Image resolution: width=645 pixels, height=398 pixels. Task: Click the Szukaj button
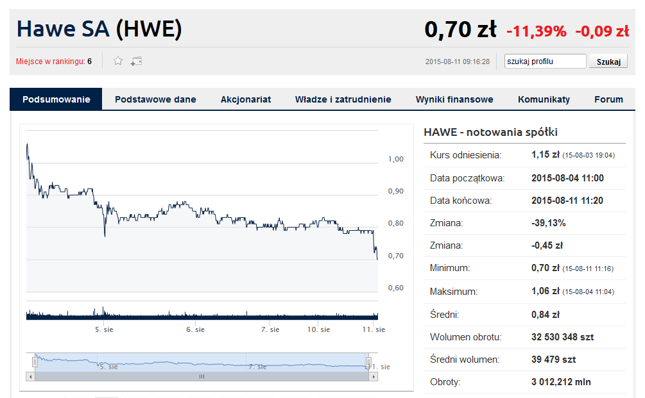[x=608, y=61]
